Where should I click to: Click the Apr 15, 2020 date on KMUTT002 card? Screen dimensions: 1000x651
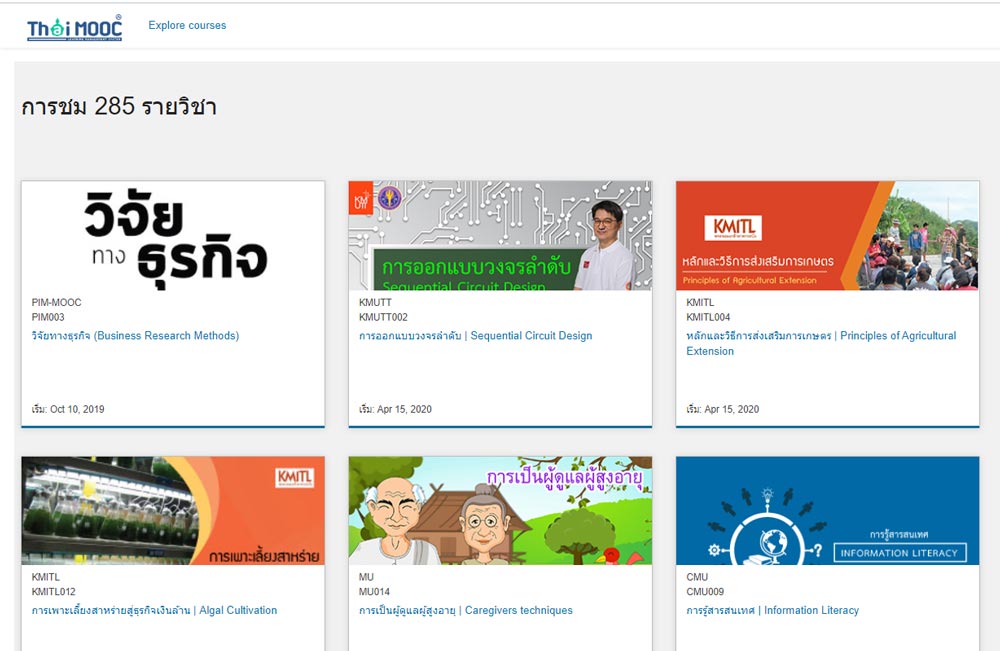(404, 409)
